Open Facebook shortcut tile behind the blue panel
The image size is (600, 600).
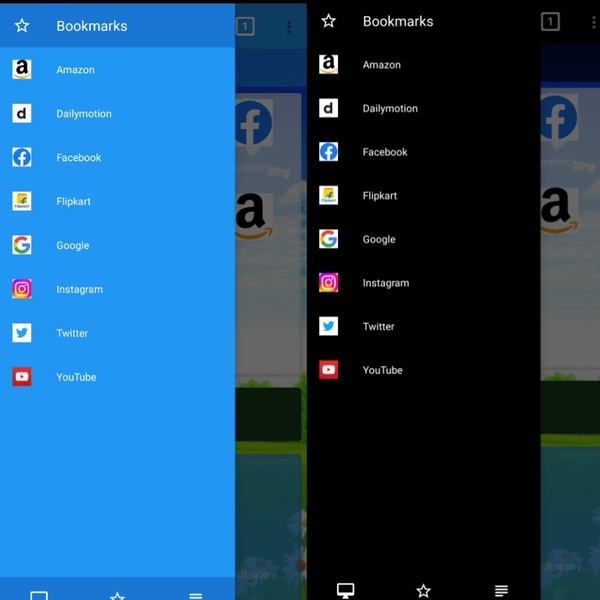point(254,123)
